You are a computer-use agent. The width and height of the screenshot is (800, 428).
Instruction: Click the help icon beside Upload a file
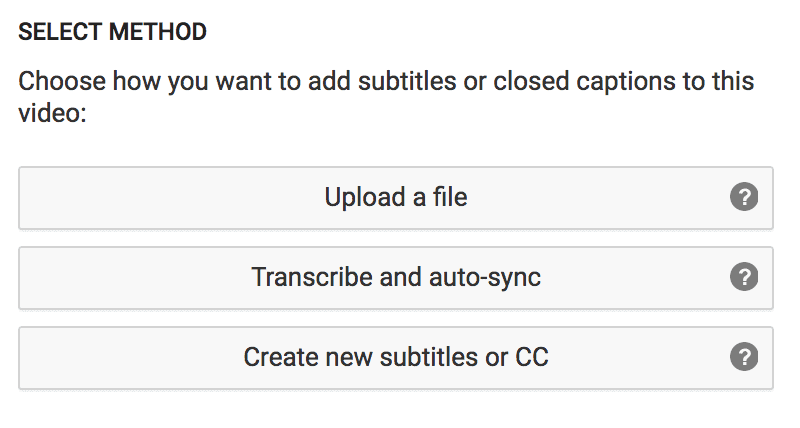tap(744, 197)
